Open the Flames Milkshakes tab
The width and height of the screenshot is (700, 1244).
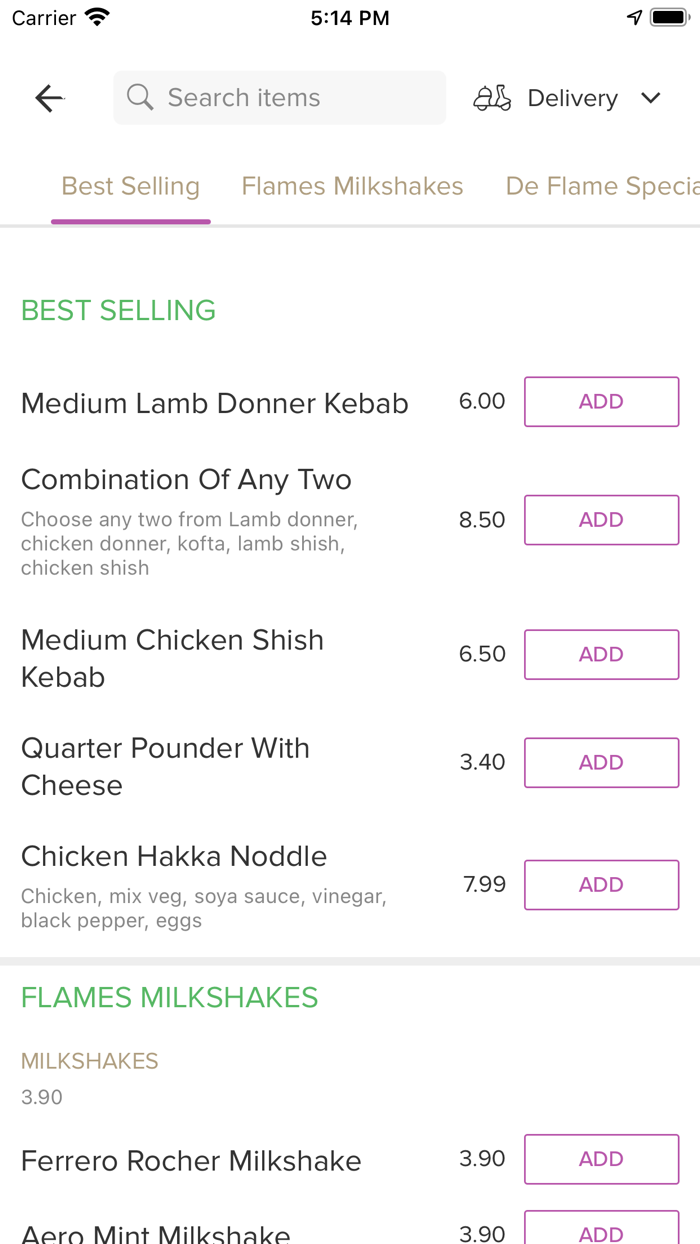coord(352,187)
